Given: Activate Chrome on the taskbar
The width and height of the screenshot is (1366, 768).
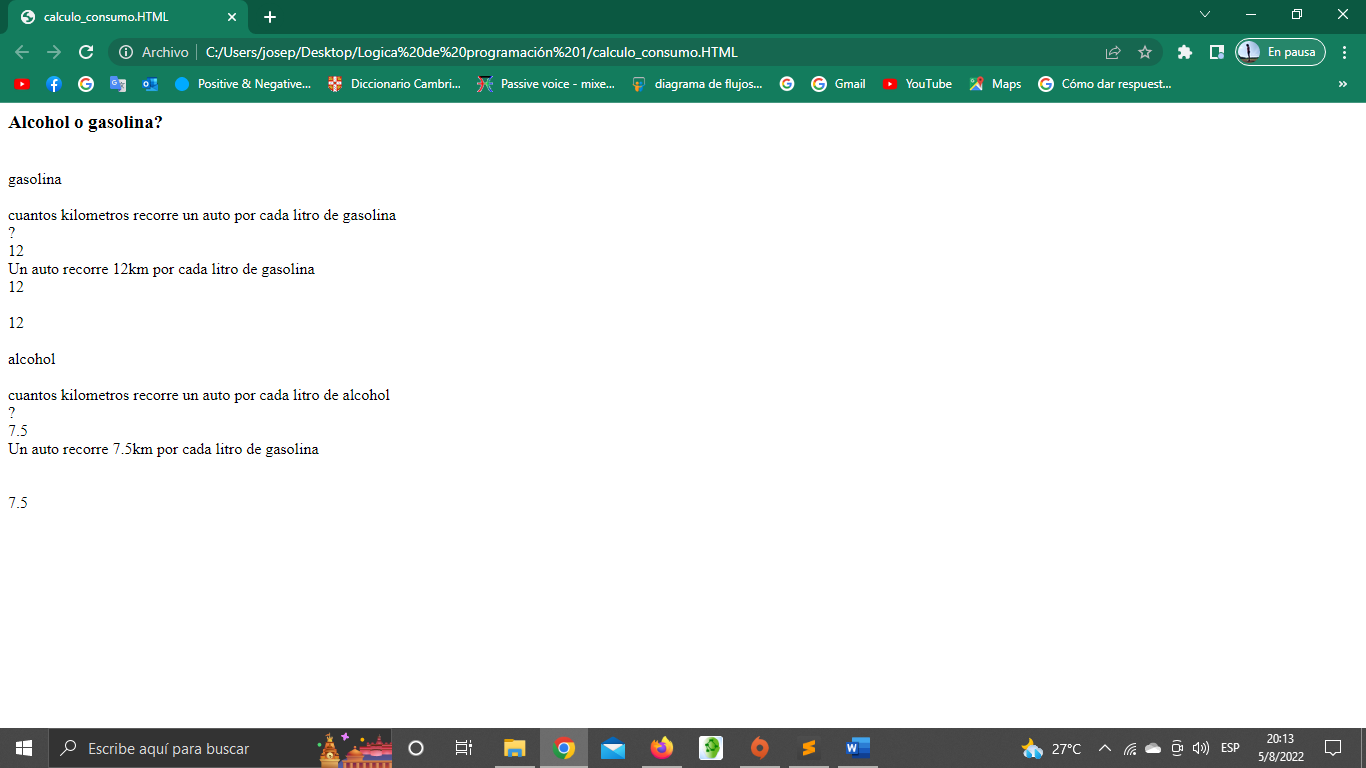Looking at the screenshot, I should [564, 748].
